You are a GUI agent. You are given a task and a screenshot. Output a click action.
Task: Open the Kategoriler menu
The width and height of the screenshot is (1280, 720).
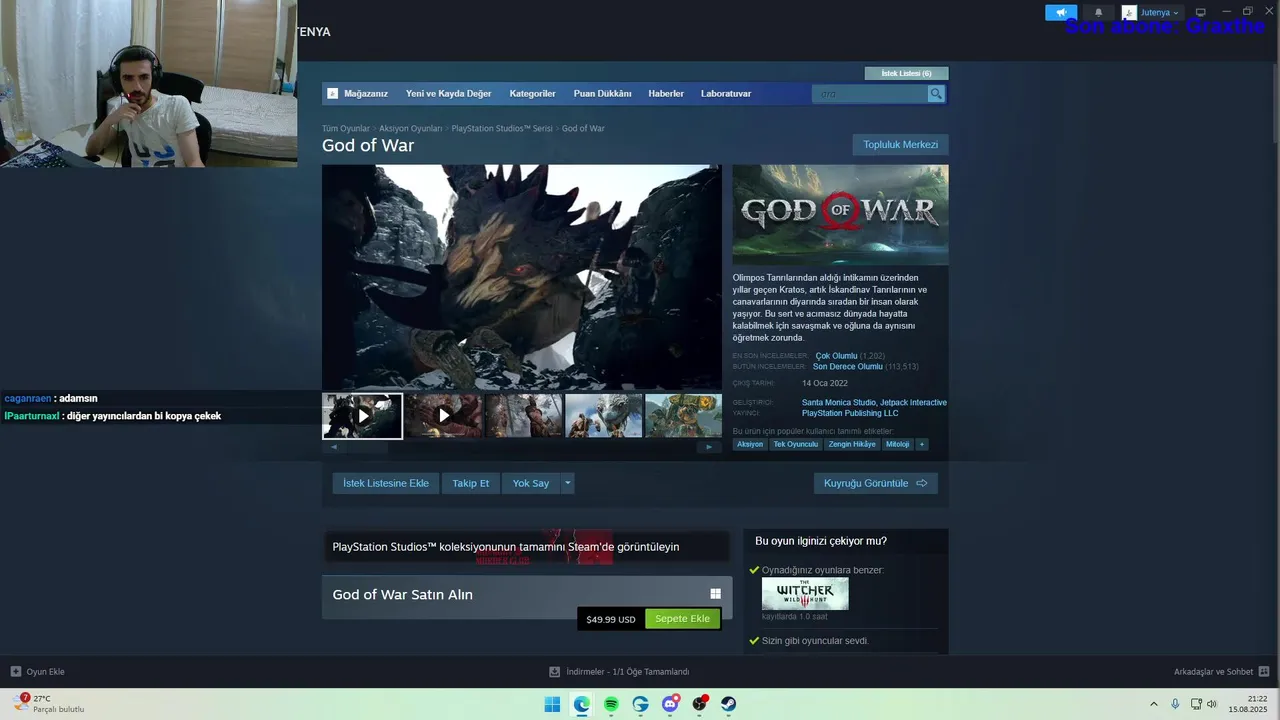(532, 94)
